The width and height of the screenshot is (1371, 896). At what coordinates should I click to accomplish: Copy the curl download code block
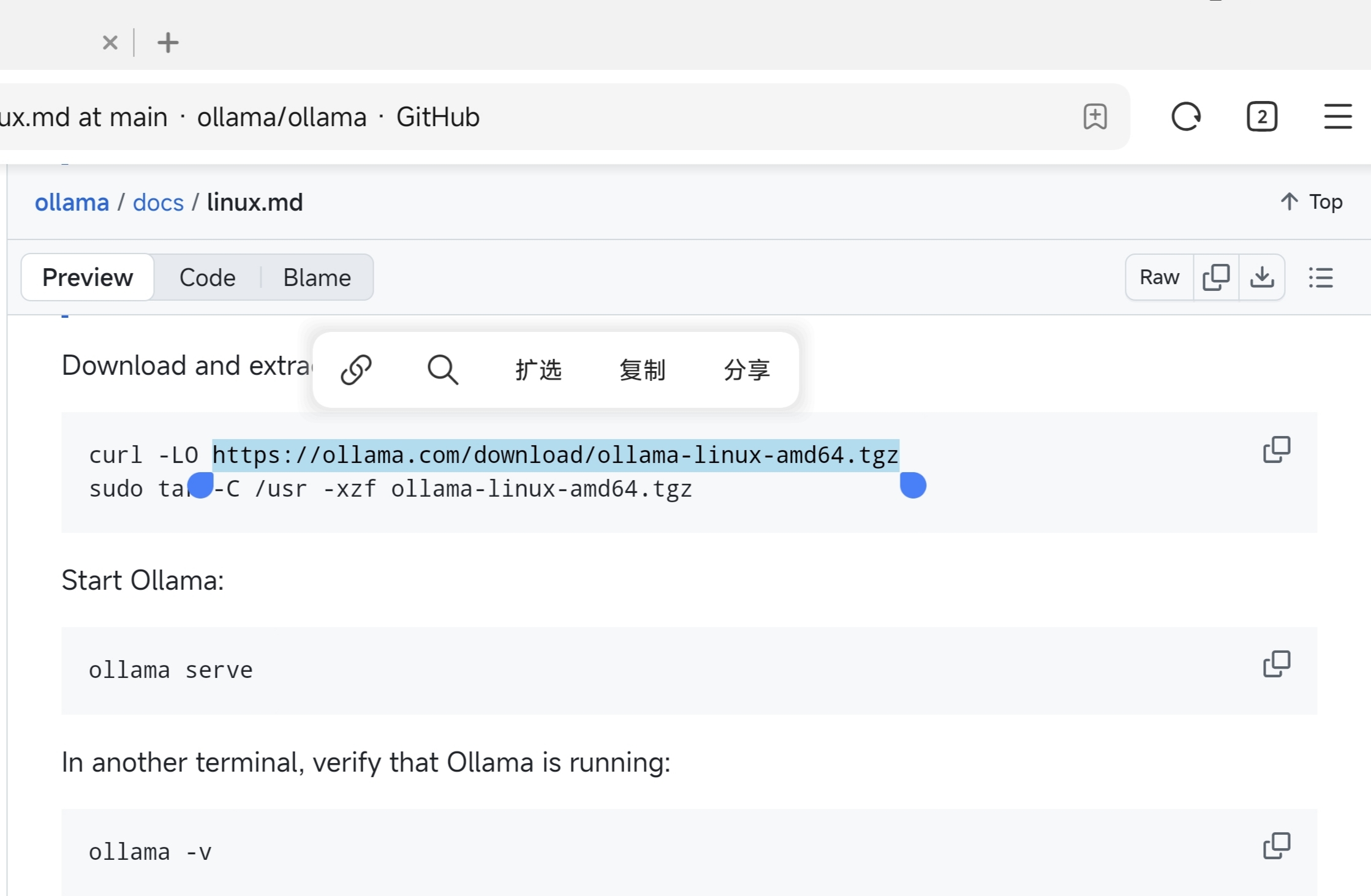click(x=1277, y=450)
